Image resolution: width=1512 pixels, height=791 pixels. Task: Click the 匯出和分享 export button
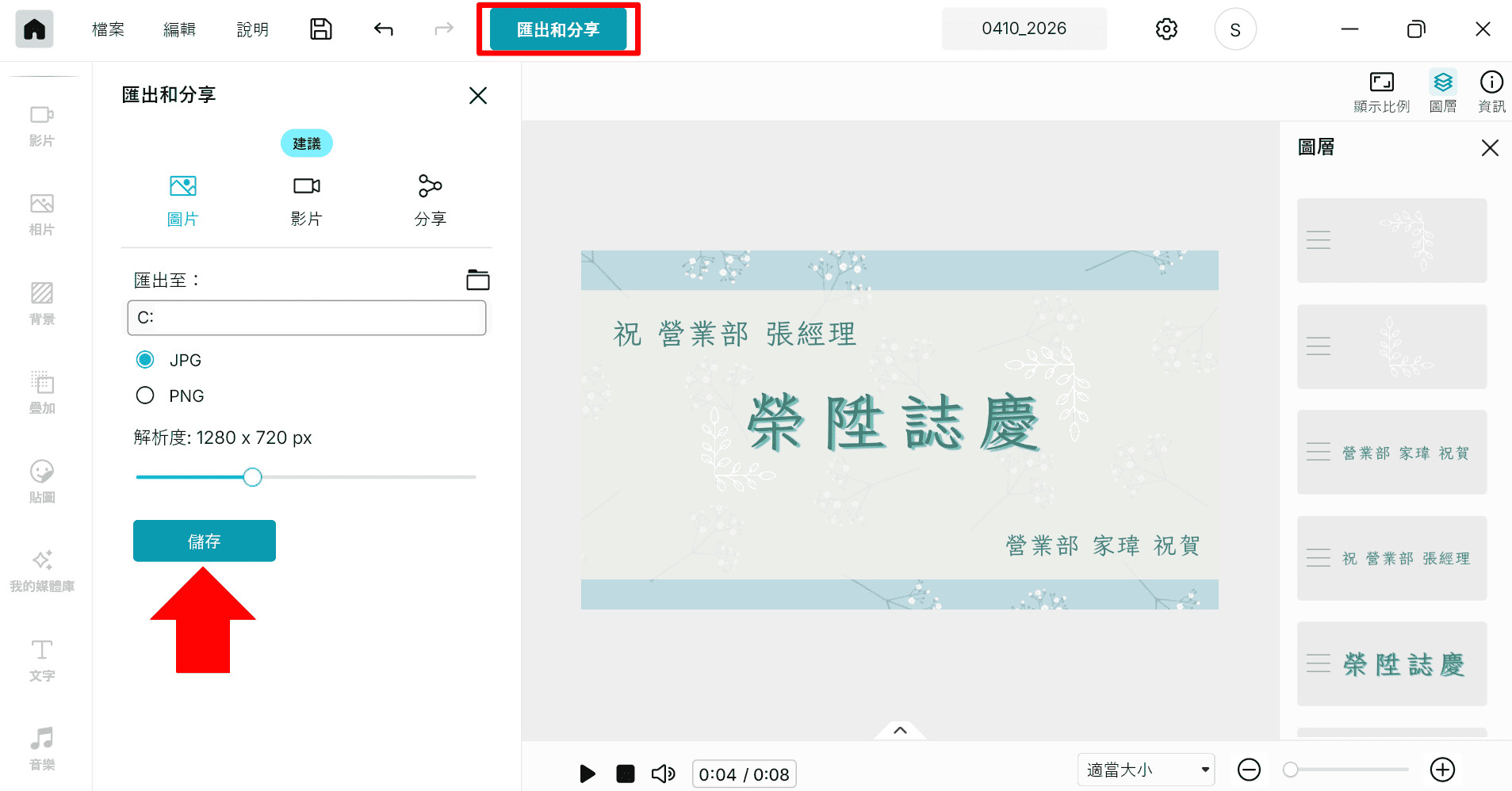pos(558,29)
